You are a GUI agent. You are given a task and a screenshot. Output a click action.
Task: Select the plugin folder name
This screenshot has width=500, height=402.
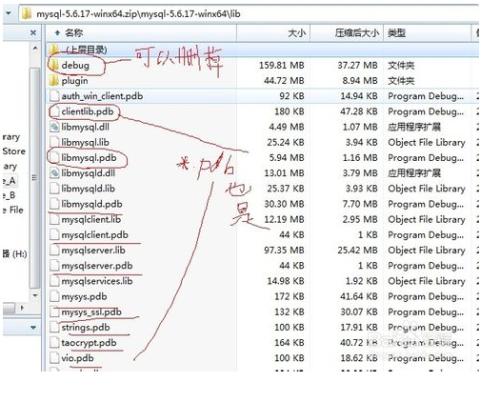tap(75, 81)
